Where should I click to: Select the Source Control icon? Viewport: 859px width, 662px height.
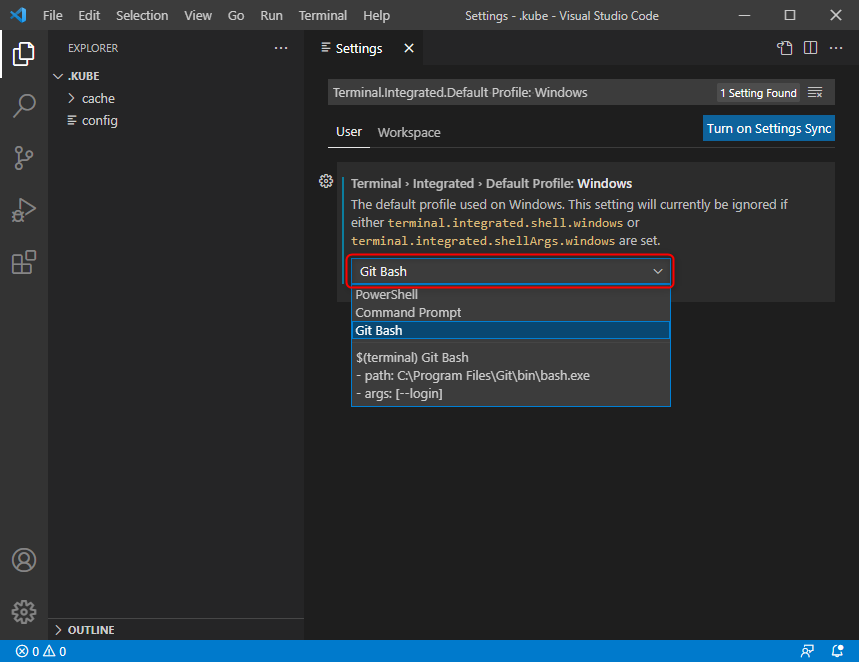pos(23,158)
